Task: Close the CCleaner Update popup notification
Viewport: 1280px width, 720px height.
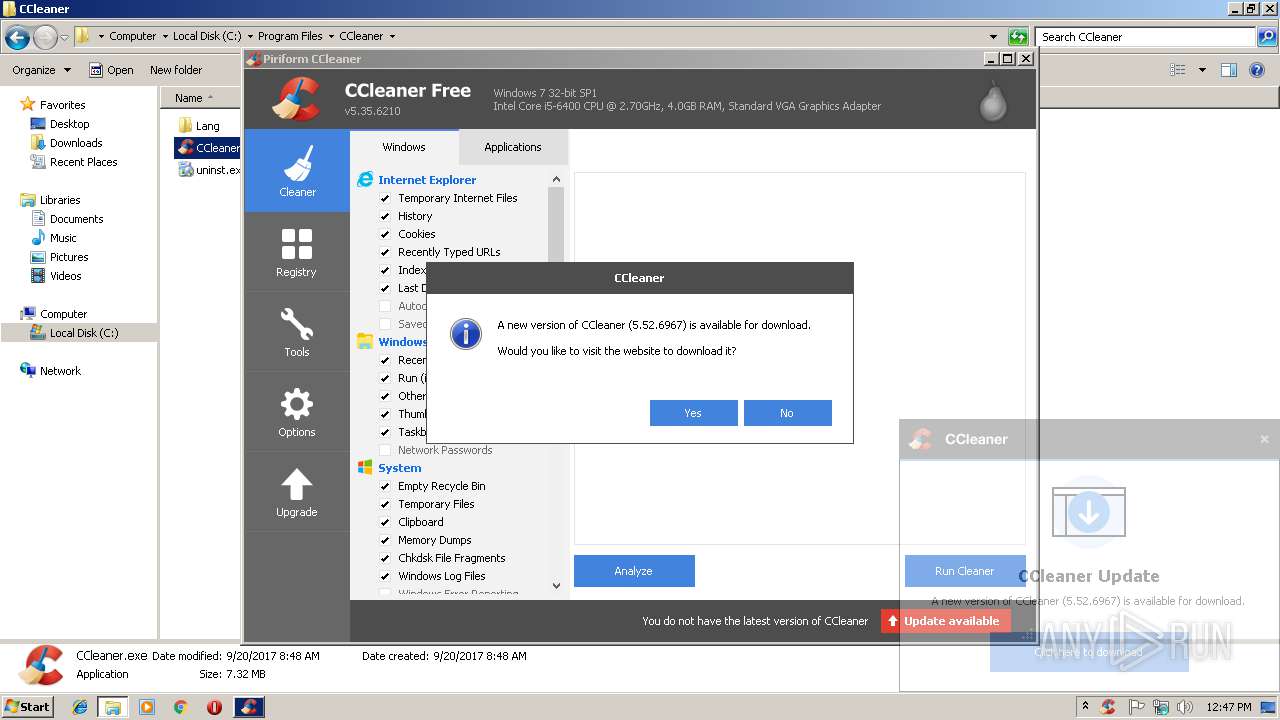Action: click(1264, 439)
